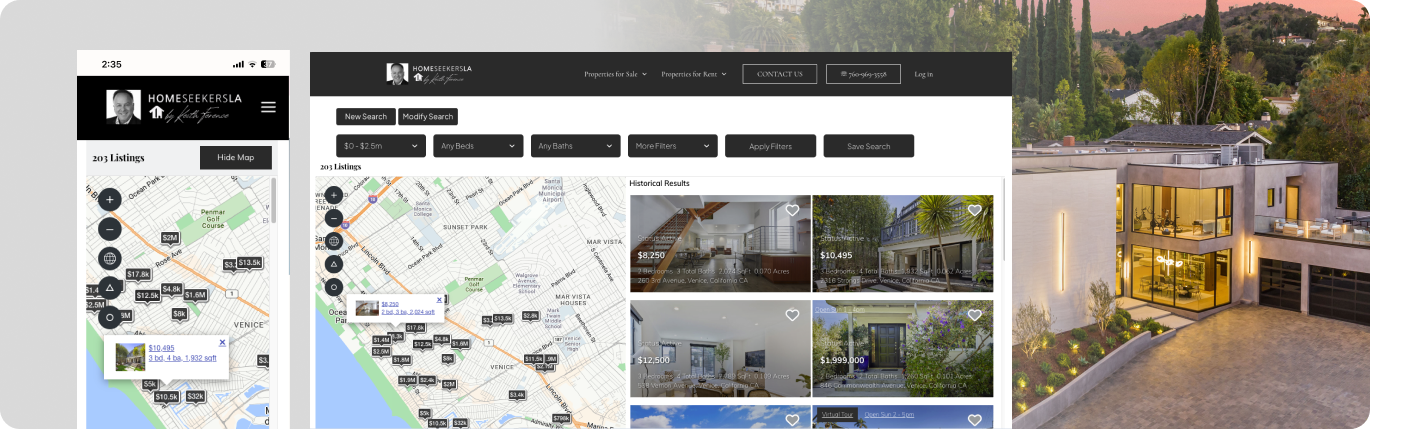Zoom in on the desktop map
This screenshot has width=1404, height=429.
coord(334,195)
